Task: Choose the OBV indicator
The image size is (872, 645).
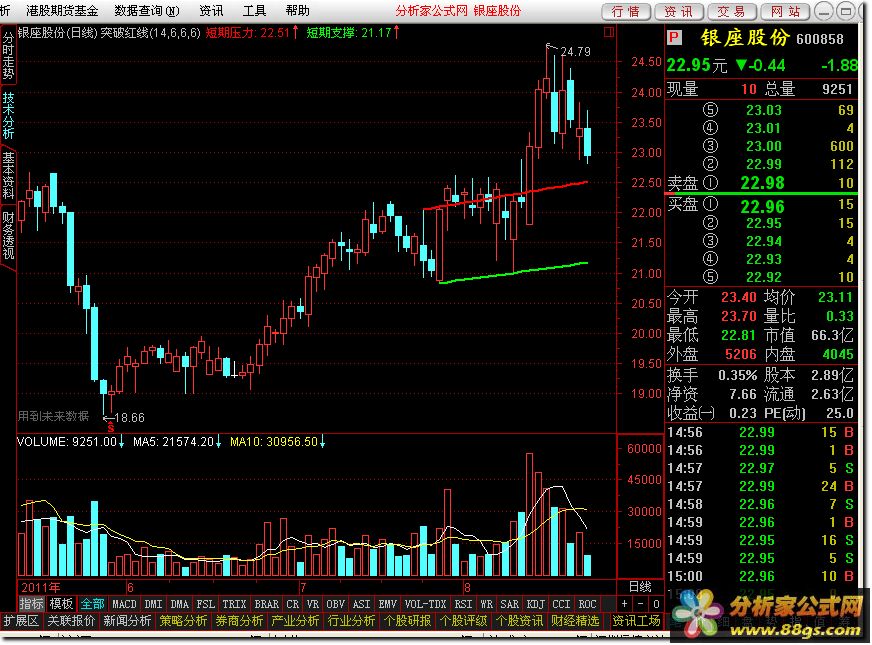Action: (335, 604)
